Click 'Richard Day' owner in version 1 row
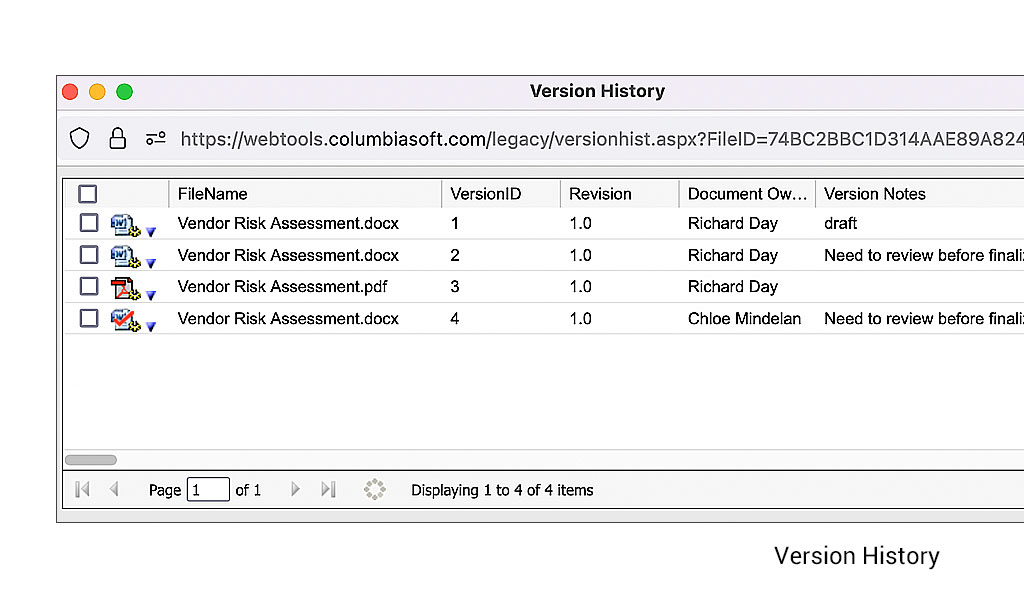This screenshot has height=614, width=1024. 733,223
